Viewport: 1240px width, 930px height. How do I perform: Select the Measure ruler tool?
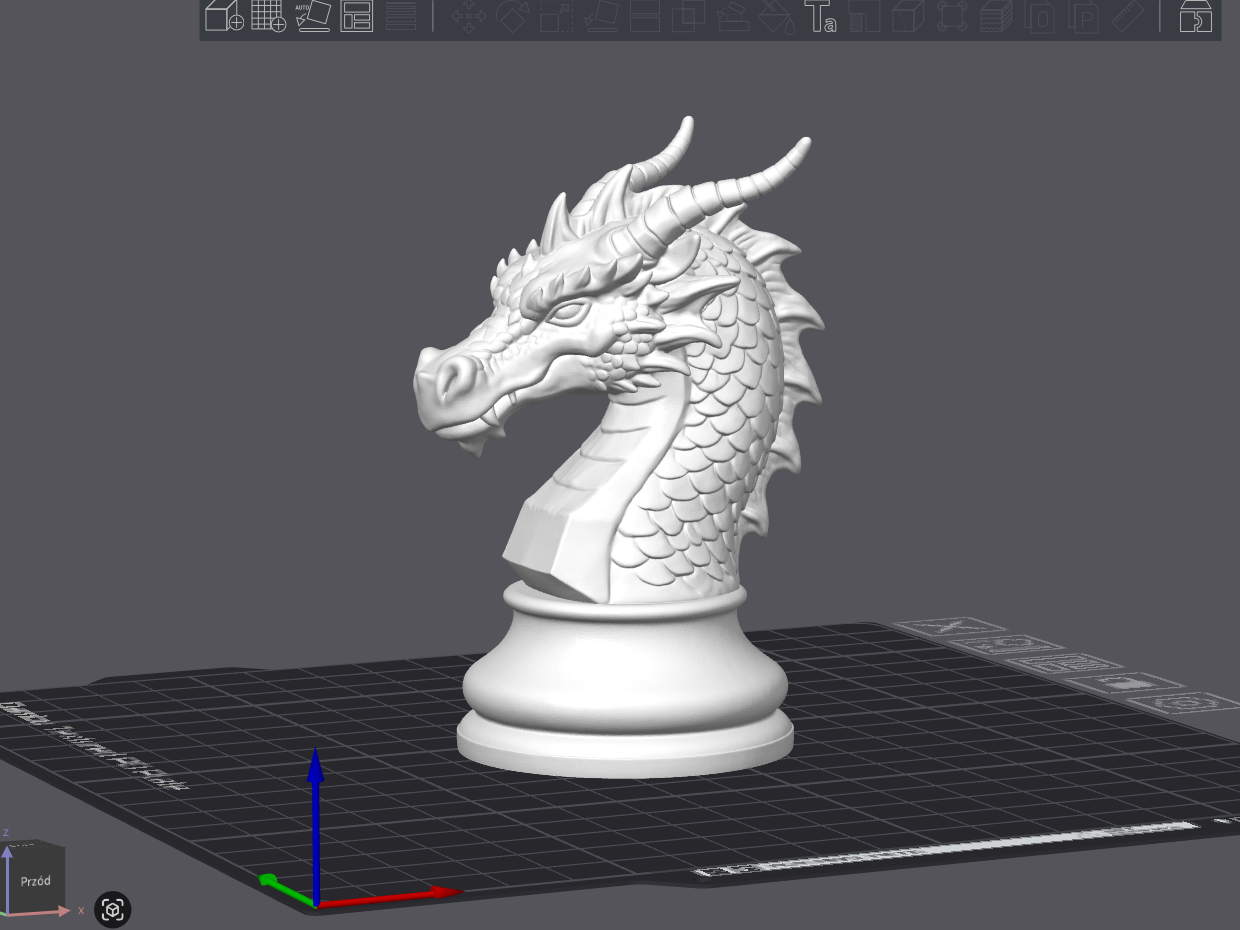1128,17
